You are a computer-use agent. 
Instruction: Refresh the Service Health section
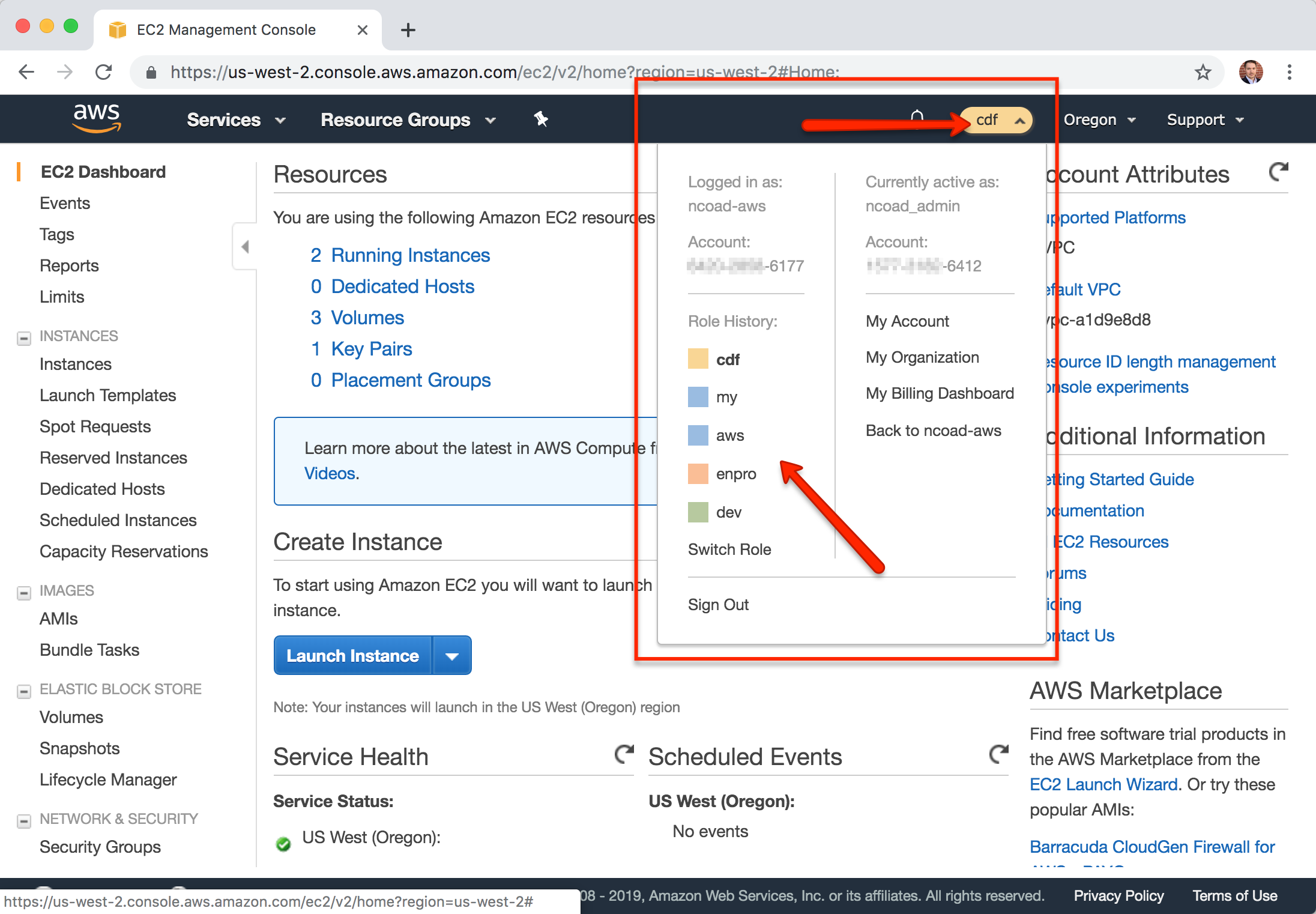(x=624, y=754)
